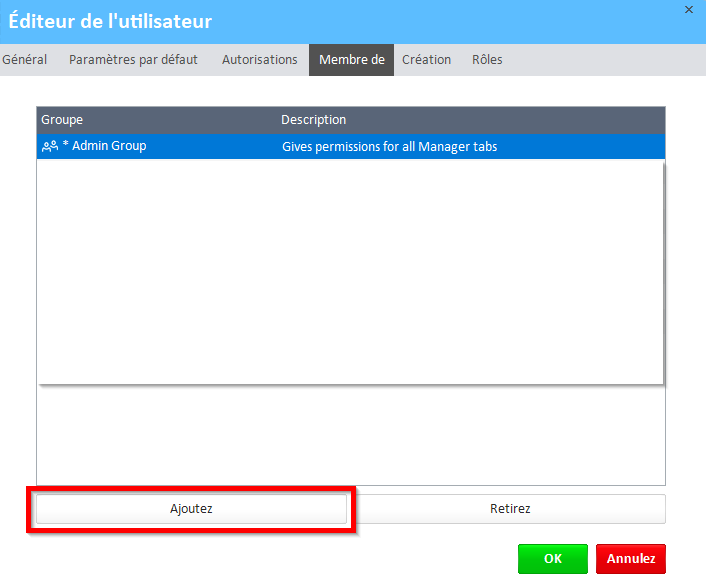Viewport: 706px width, 587px height.
Task: Confirm with the green OK button
Action: click(x=552, y=559)
